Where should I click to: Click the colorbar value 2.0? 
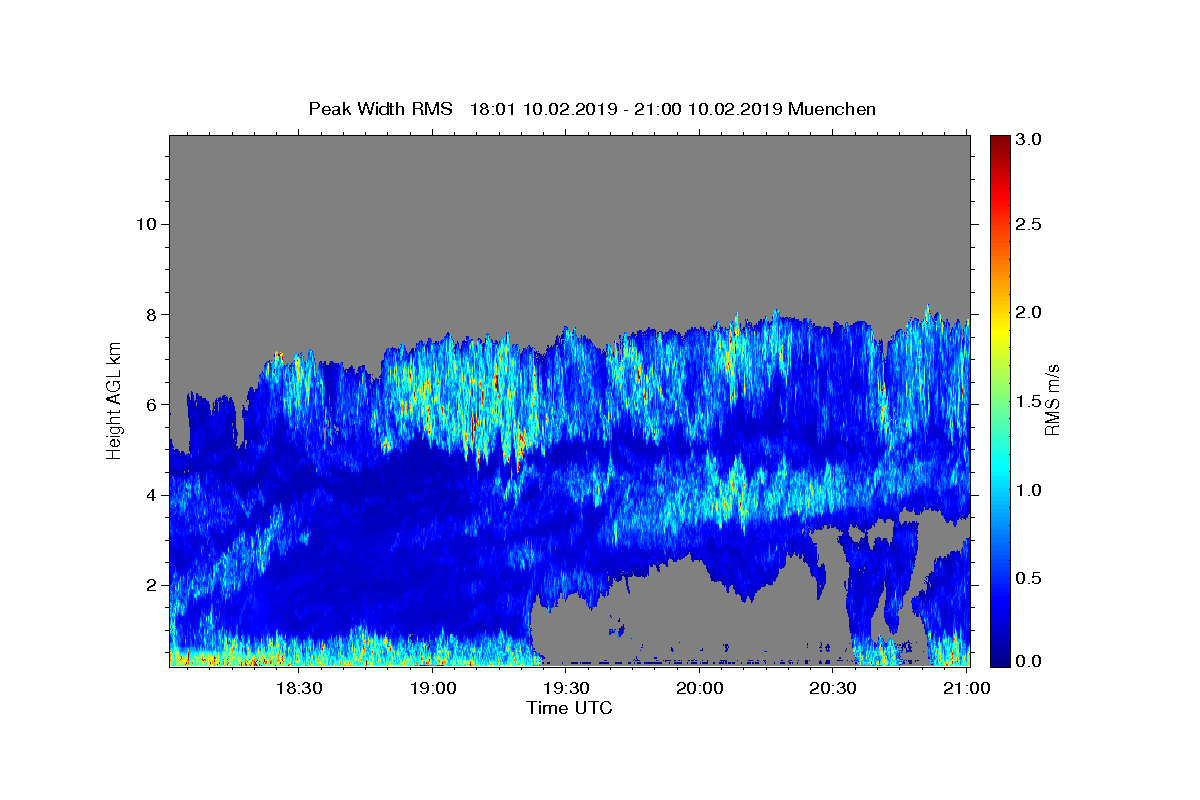point(1030,312)
